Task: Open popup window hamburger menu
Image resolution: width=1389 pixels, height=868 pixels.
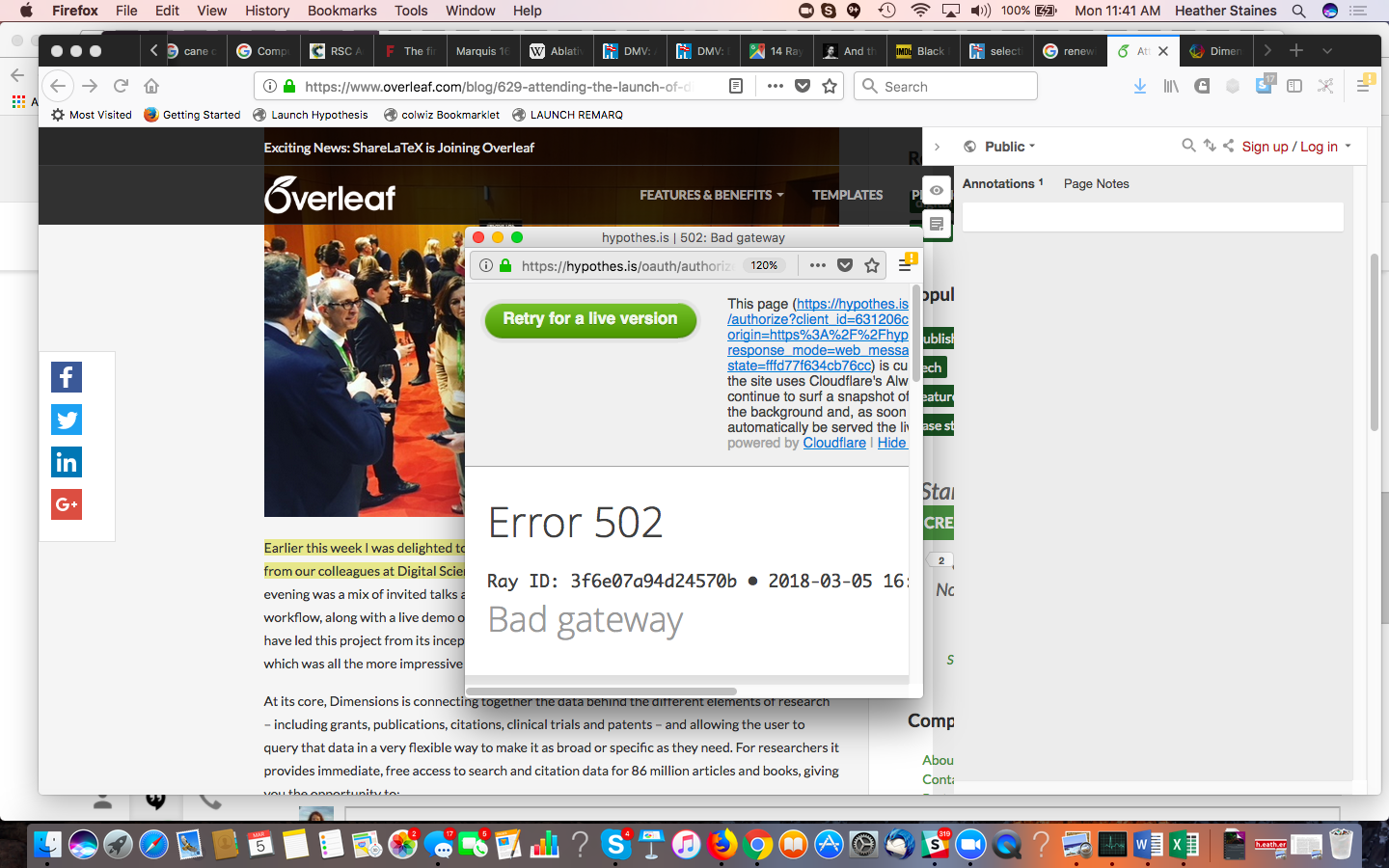Action: click(905, 265)
